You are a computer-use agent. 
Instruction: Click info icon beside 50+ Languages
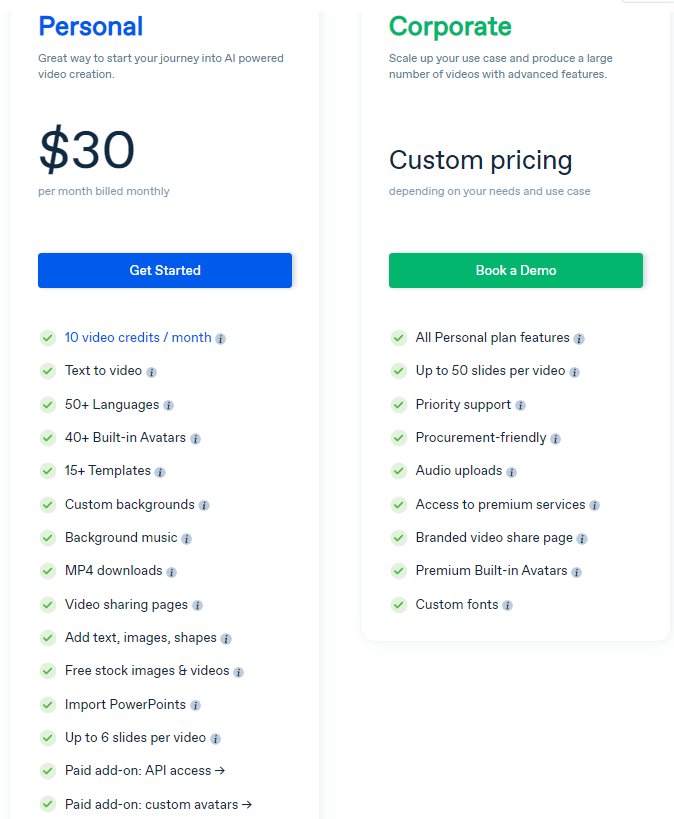168,405
